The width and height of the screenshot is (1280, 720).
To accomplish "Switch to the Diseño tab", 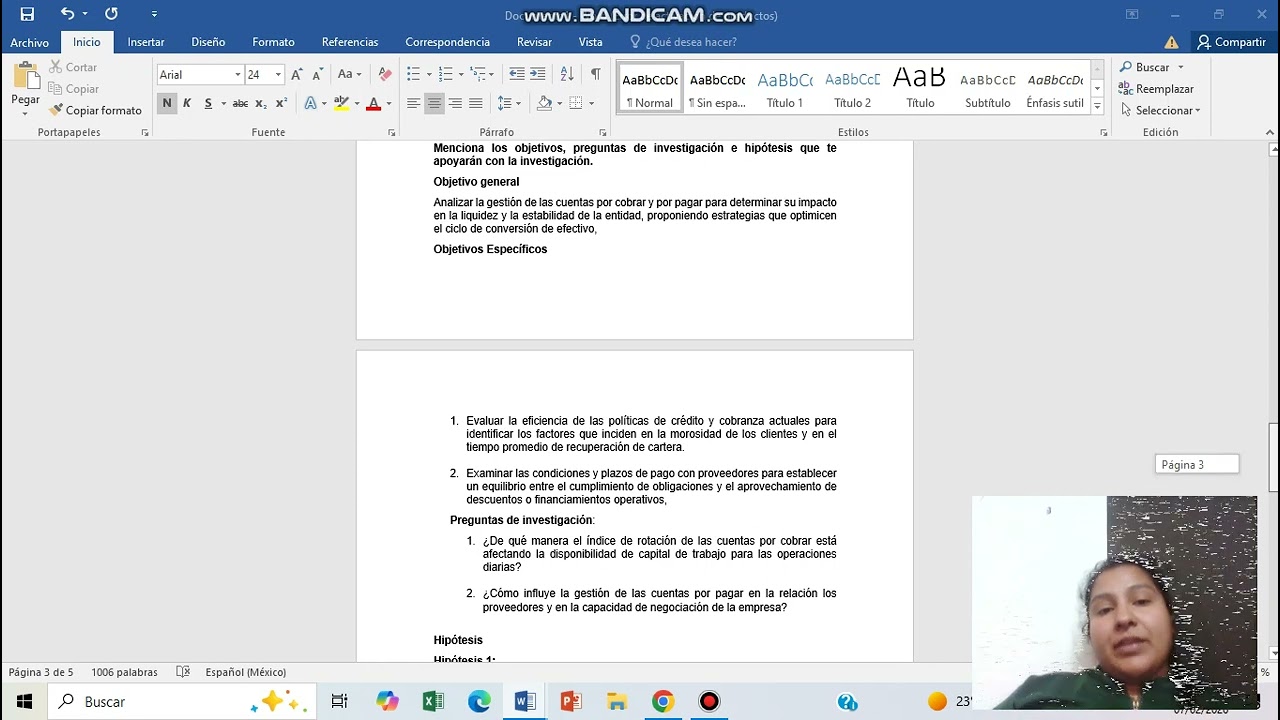I will (208, 42).
